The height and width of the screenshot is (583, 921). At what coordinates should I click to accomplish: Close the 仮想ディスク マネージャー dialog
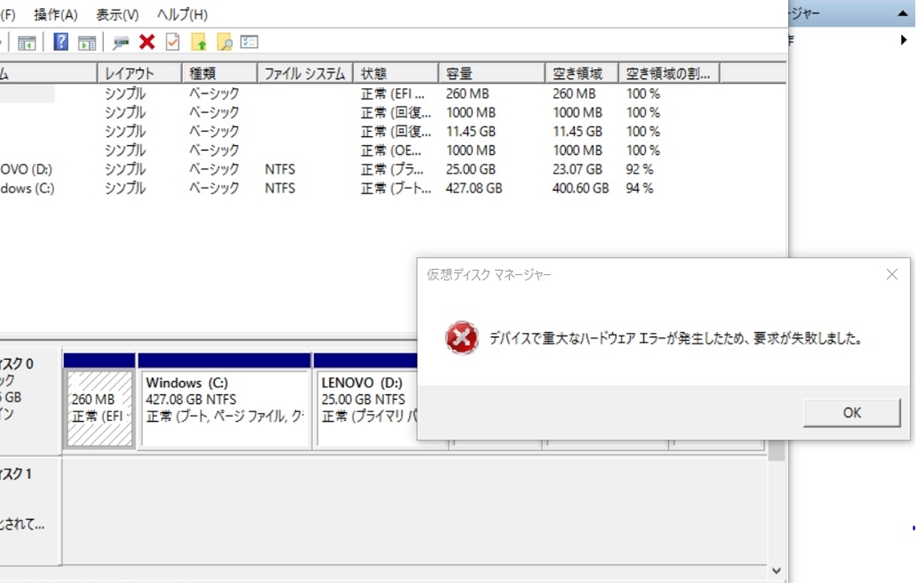point(891,274)
